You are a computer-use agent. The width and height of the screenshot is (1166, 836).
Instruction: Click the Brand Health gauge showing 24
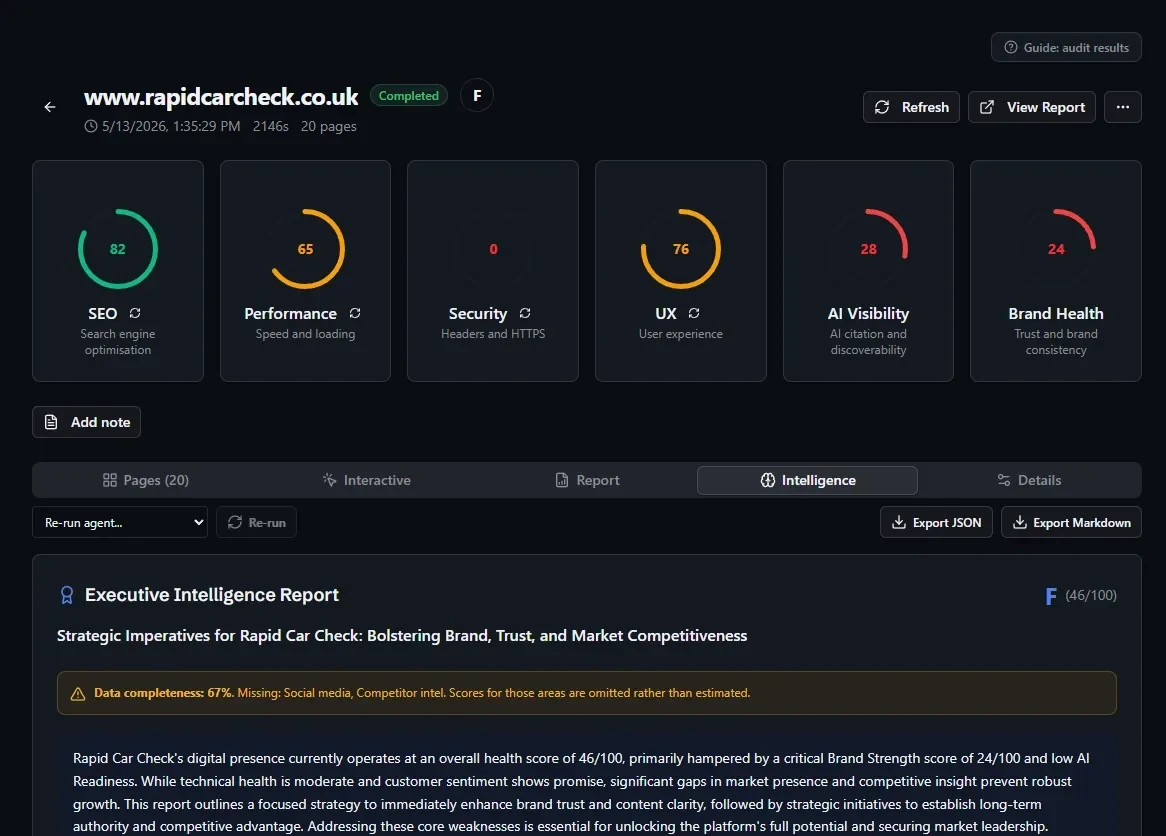1056,249
